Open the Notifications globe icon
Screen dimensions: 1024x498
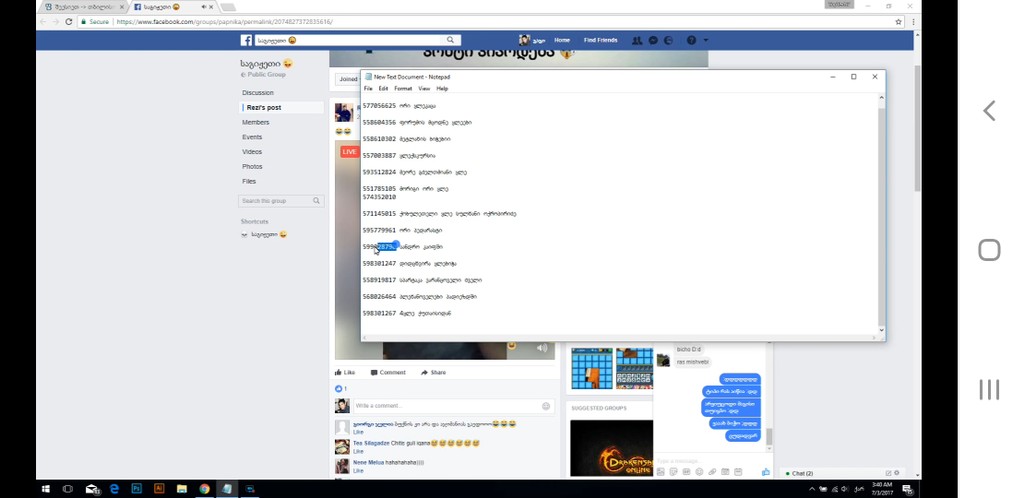668,40
